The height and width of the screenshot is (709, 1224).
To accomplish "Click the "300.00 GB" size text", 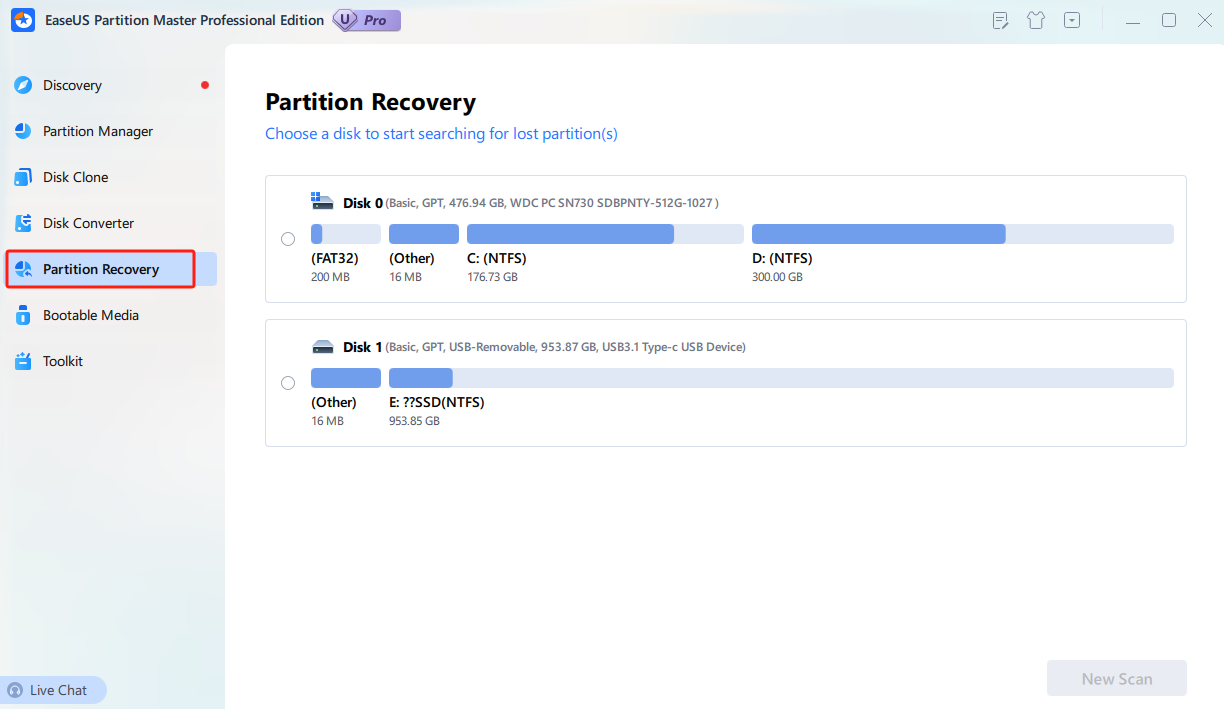I will pos(777,277).
